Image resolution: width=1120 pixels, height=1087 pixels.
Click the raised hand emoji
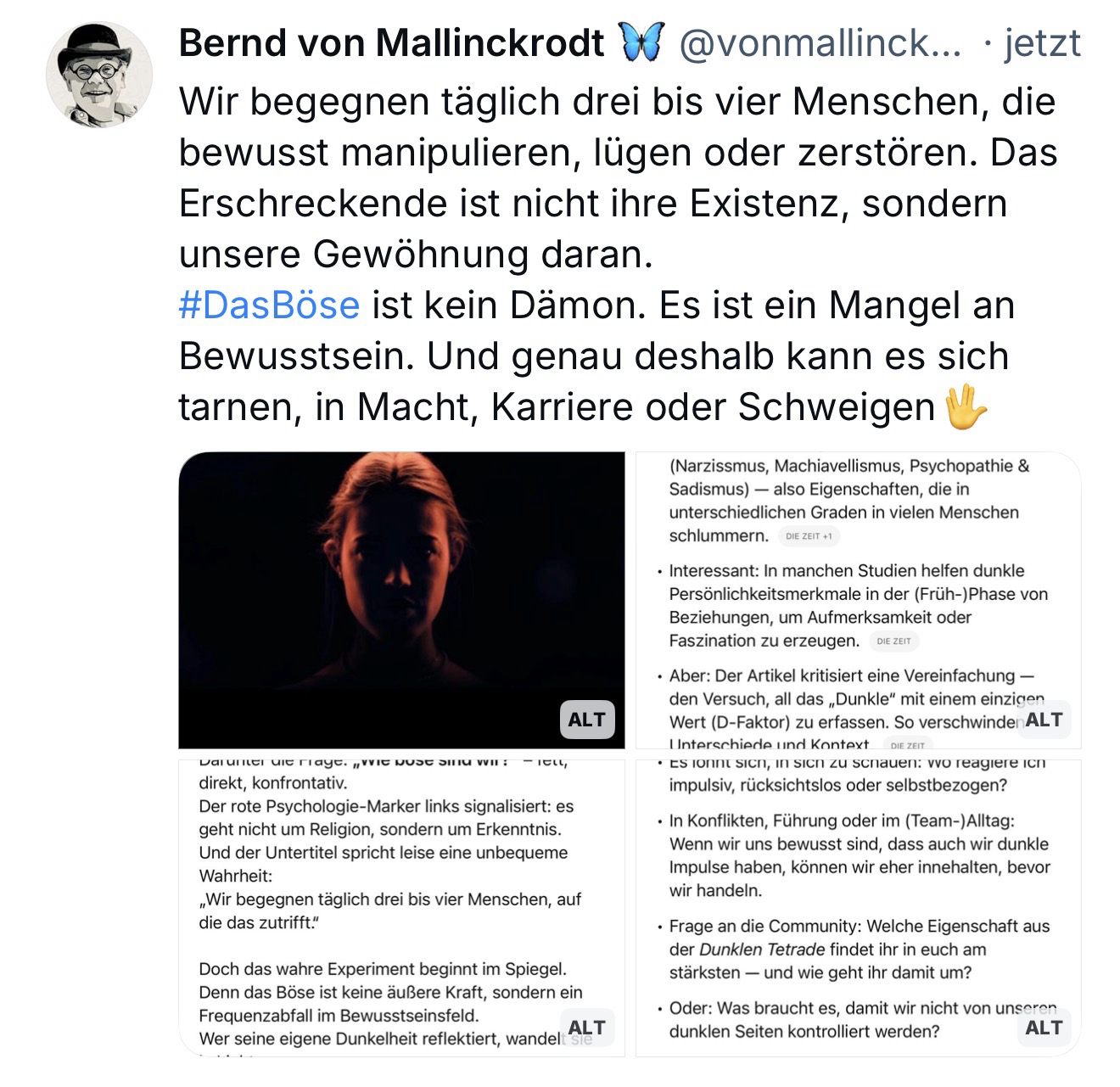pos(966,407)
